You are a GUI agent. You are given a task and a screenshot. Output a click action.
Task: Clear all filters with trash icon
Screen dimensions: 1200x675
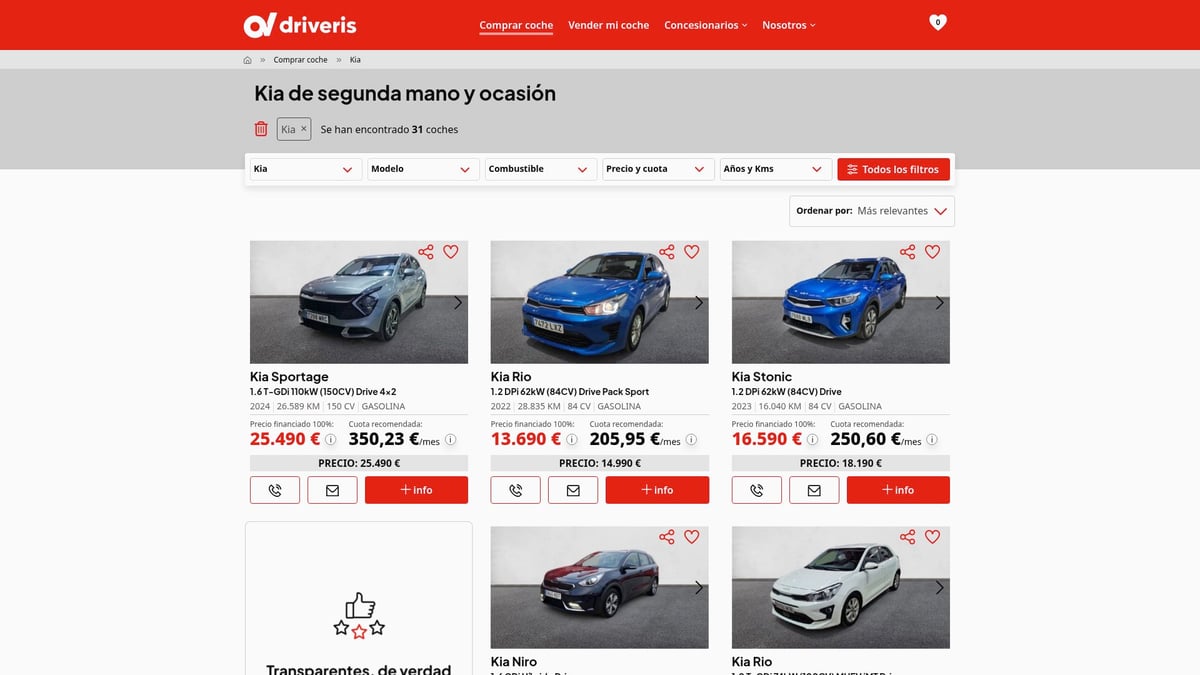[x=261, y=129]
